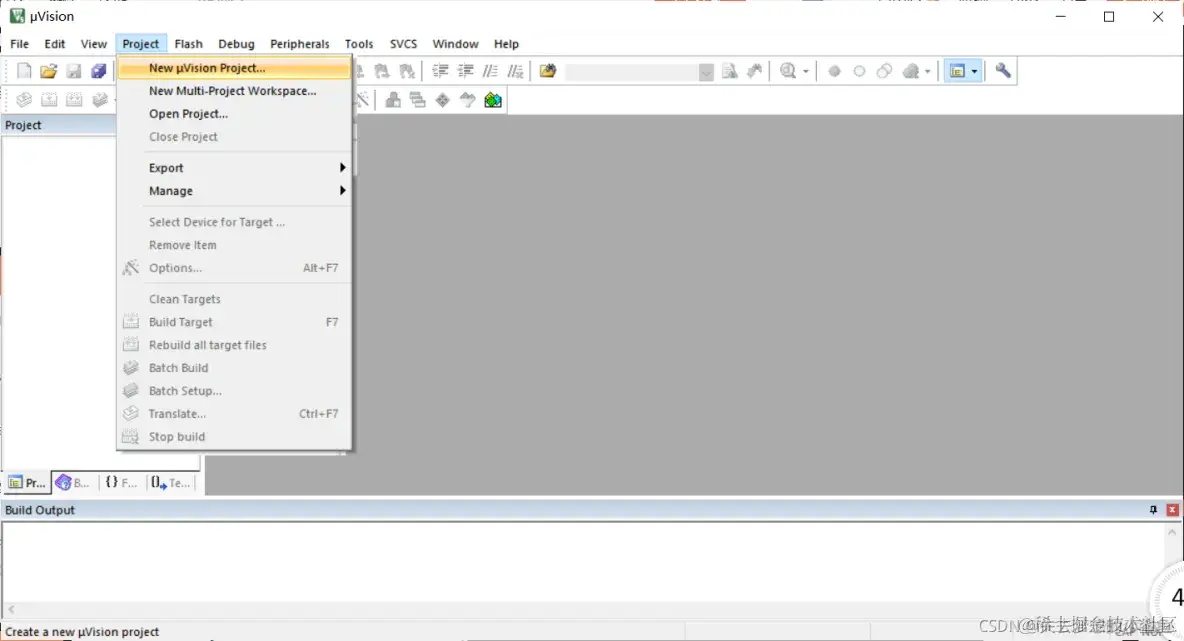Screen dimensions: 1184x641
Task: Click the Translate file icon in build toolbar
Action: coord(24,100)
